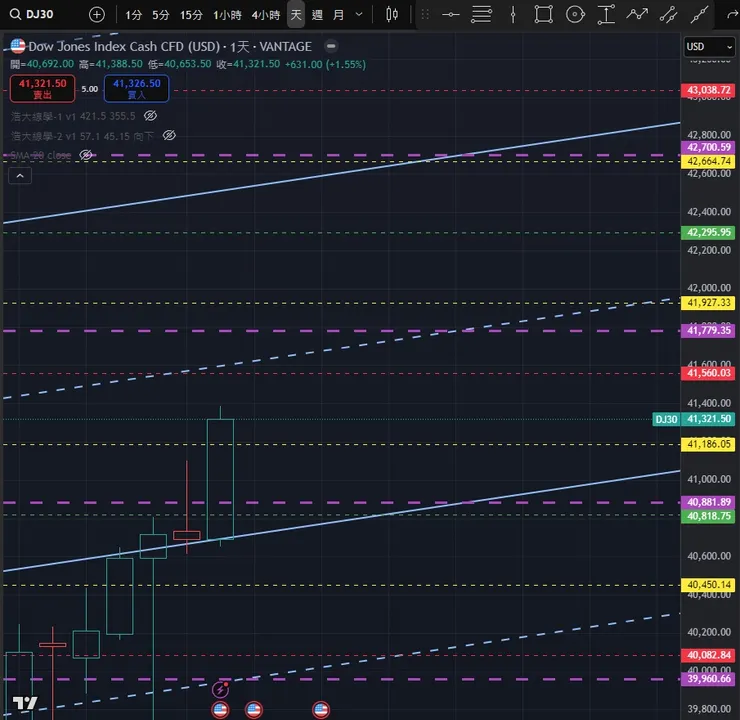Click the 41,186.05 yellow price label
The image size is (740, 720).
point(708,444)
